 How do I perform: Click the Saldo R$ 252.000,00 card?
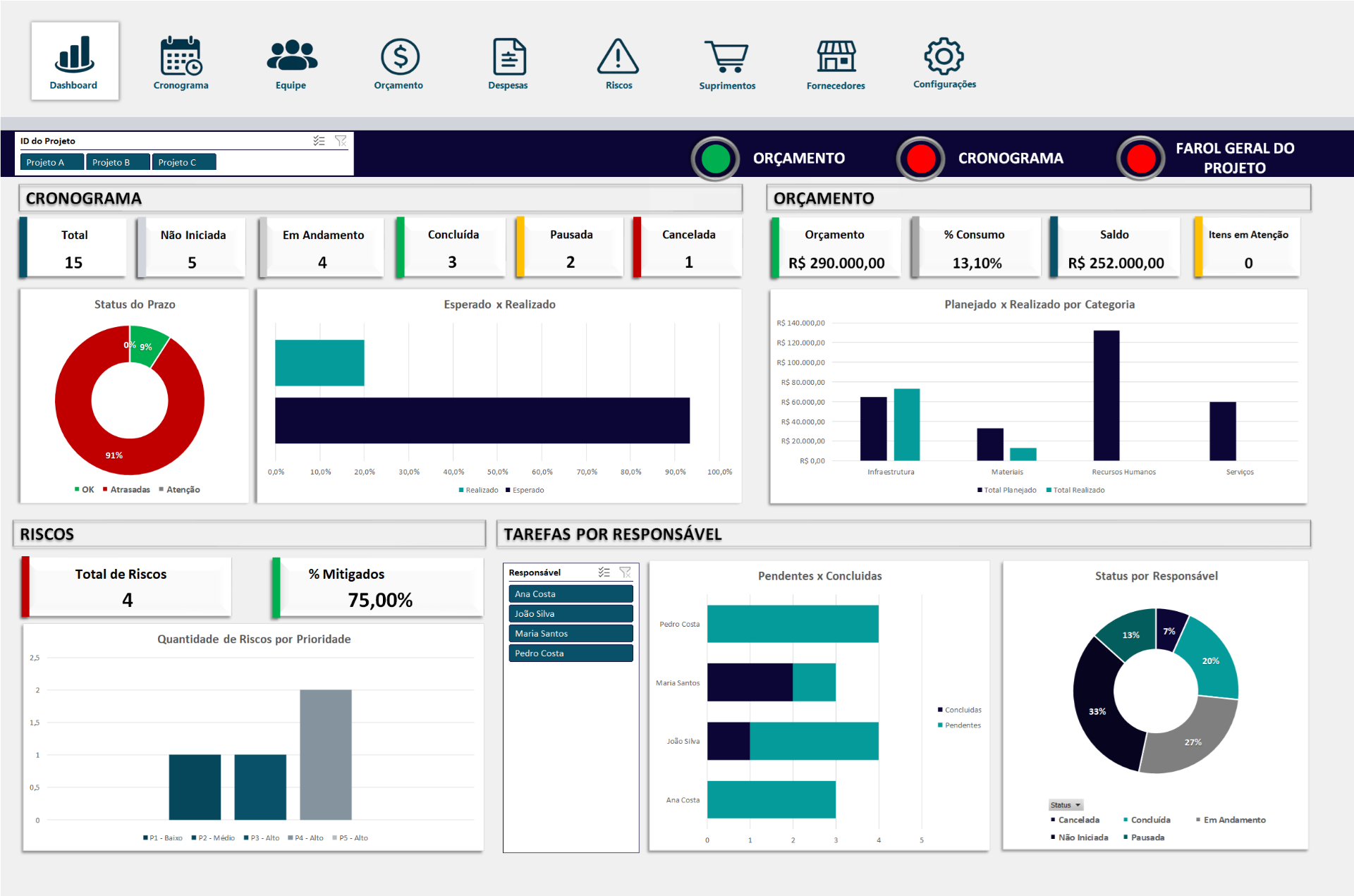pyautogui.click(x=1115, y=248)
